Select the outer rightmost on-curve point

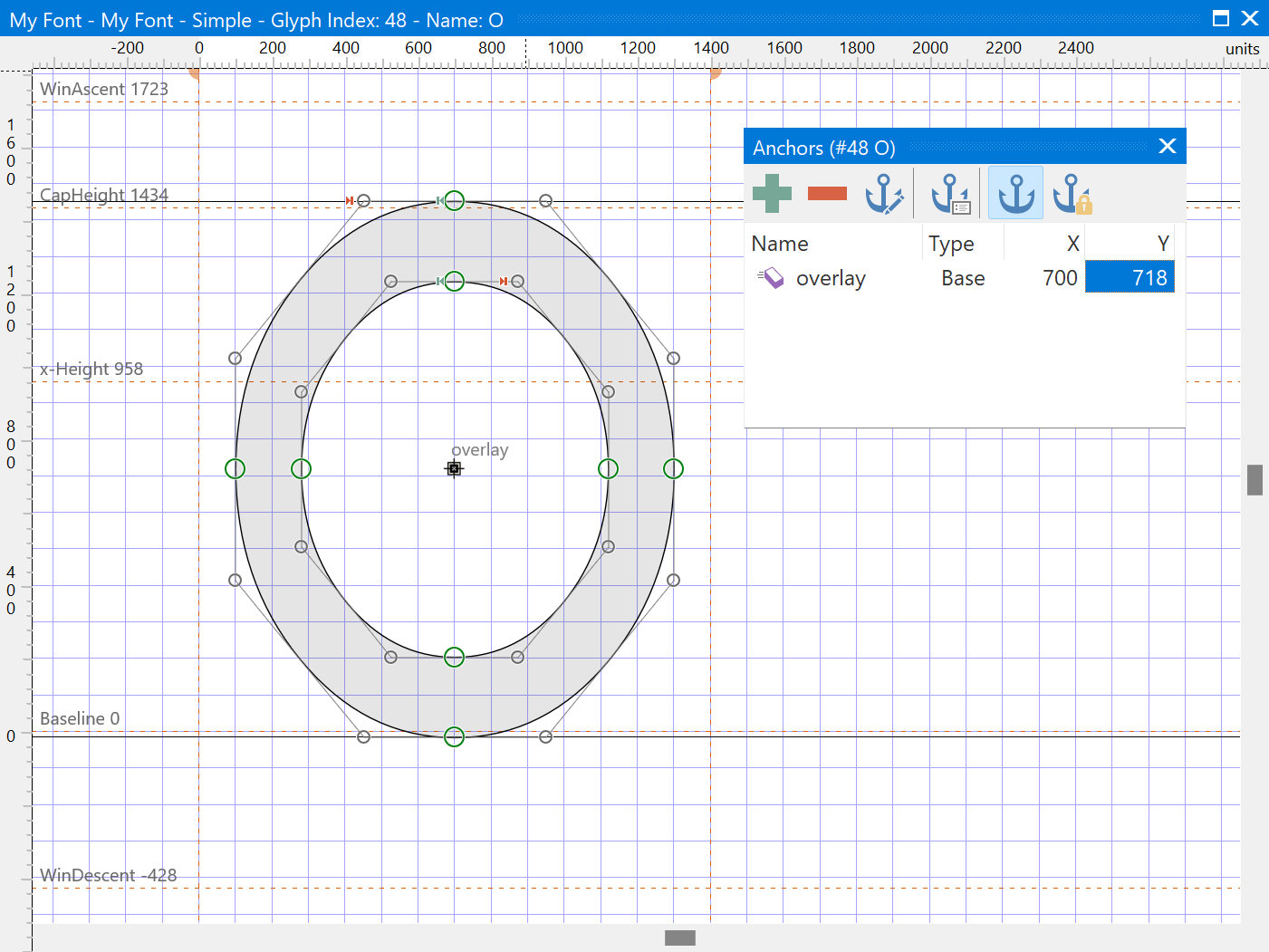coord(673,468)
